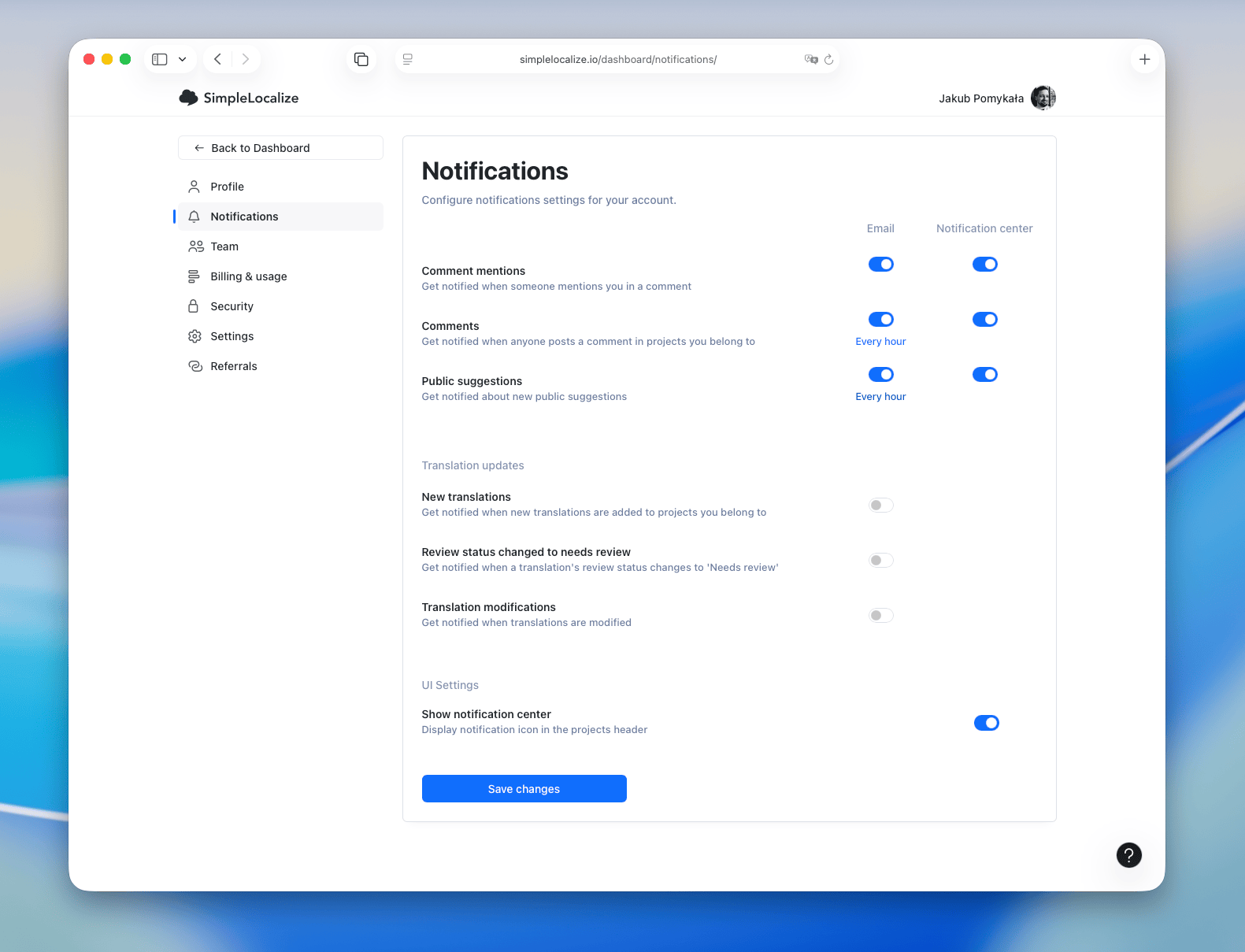
Task: Click the Public suggestions row title
Action: (x=472, y=381)
